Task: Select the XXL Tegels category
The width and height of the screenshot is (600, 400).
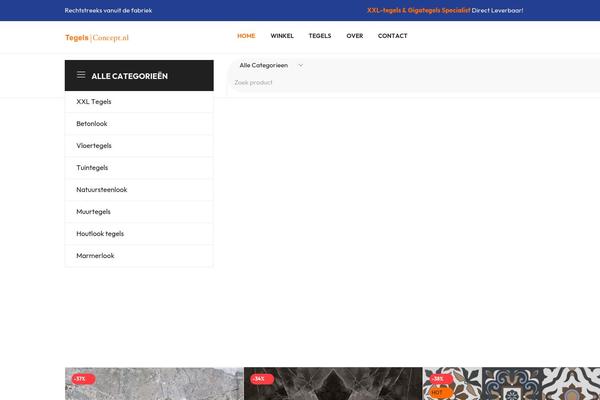Action: click(x=139, y=102)
